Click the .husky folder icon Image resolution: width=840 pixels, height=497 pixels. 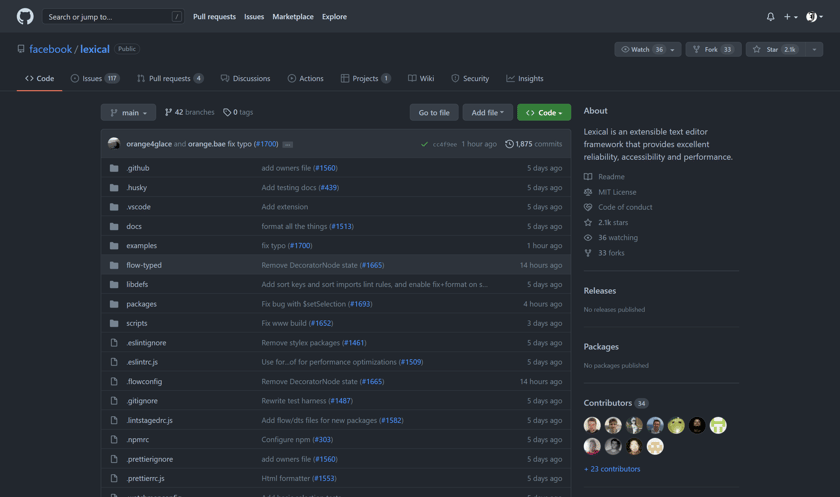114,187
